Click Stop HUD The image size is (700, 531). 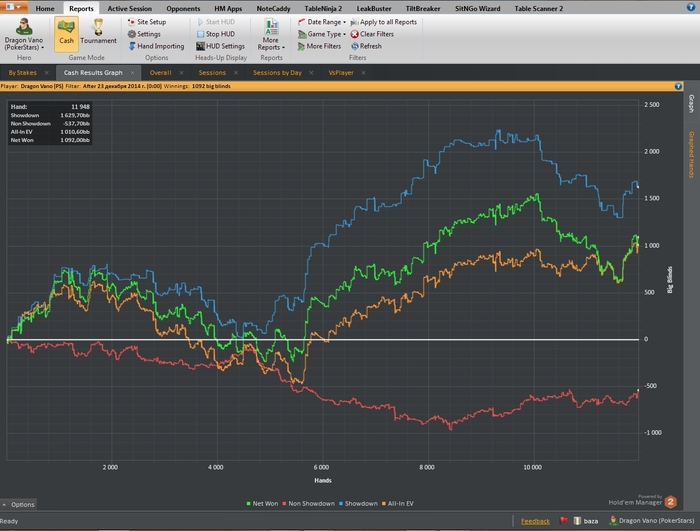(x=216, y=34)
